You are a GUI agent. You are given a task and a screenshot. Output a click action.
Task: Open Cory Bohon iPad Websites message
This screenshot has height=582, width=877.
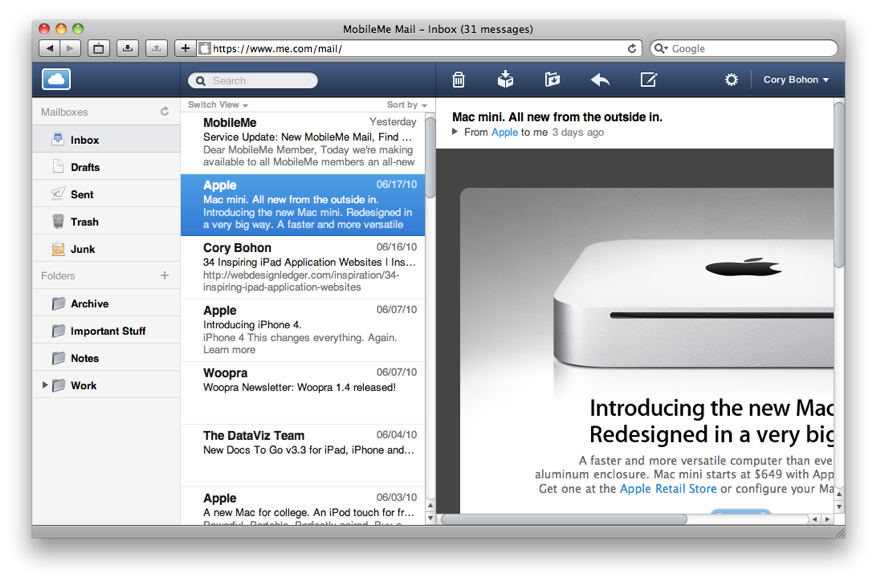[x=303, y=267]
